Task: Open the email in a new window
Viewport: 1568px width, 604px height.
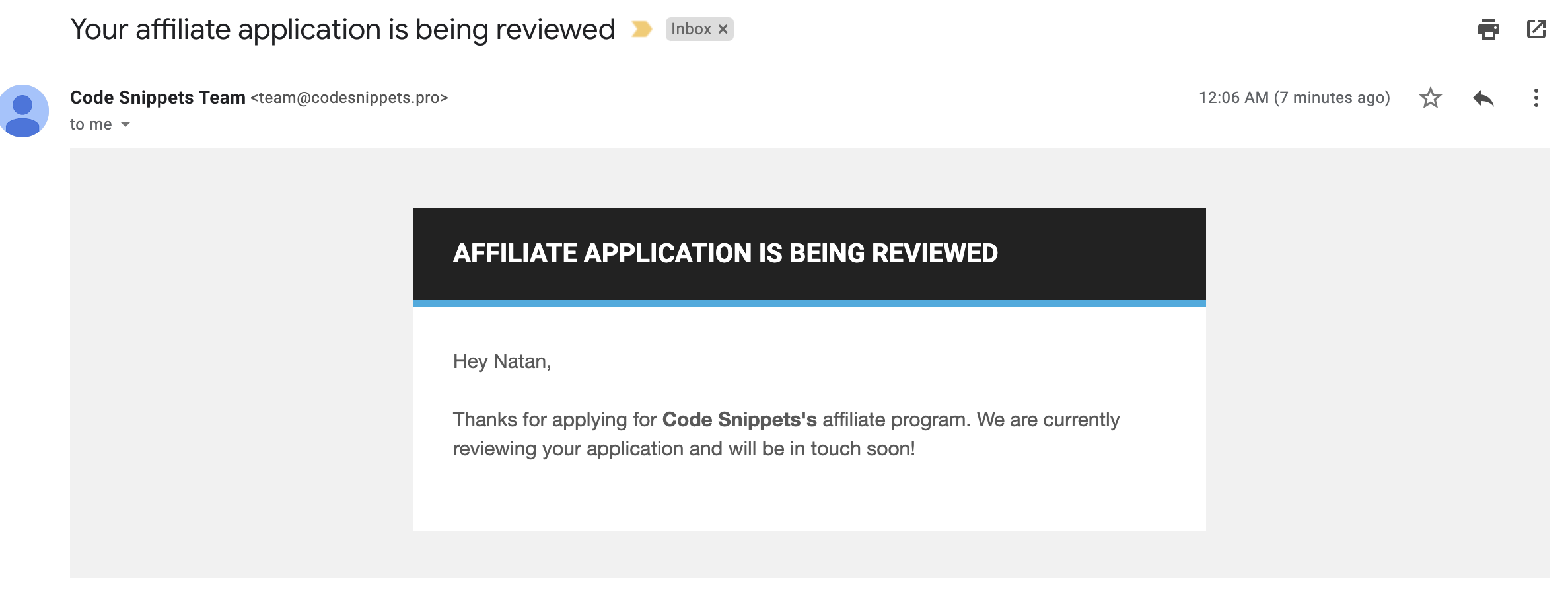Action: pyautogui.click(x=1536, y=29)
